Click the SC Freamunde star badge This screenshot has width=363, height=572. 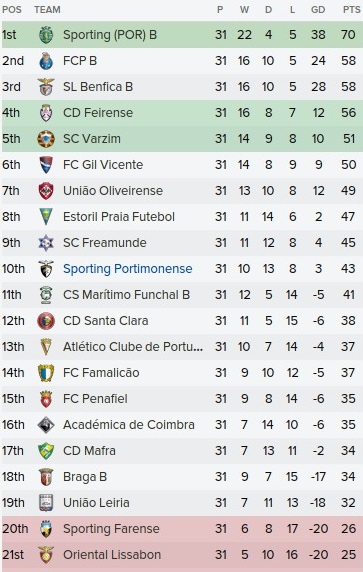(x=46, y=243)
